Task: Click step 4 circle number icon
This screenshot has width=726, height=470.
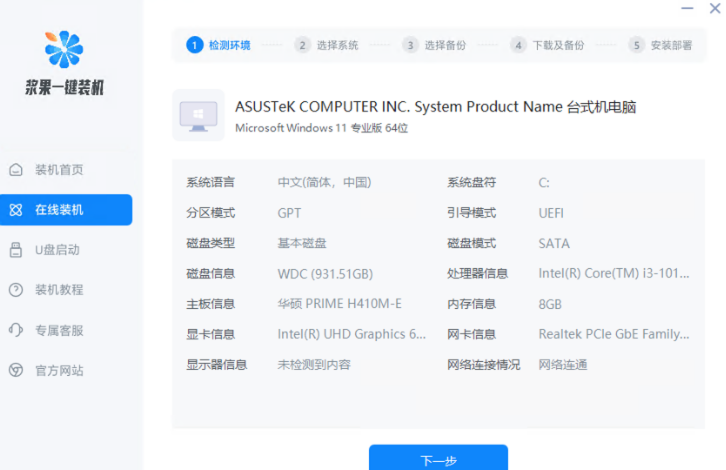Action: coord(518,45)
